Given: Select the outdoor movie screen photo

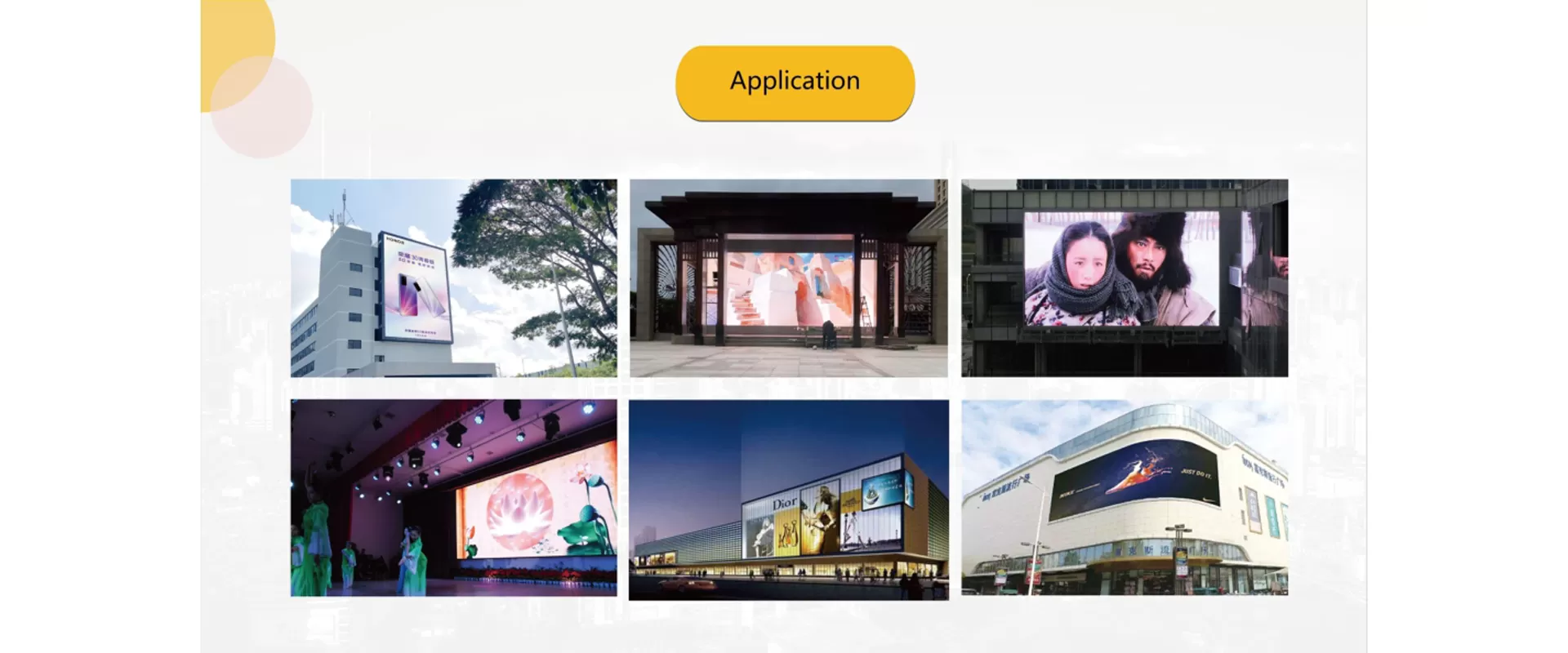Looking at the screenshot, I should [1124, 278].
